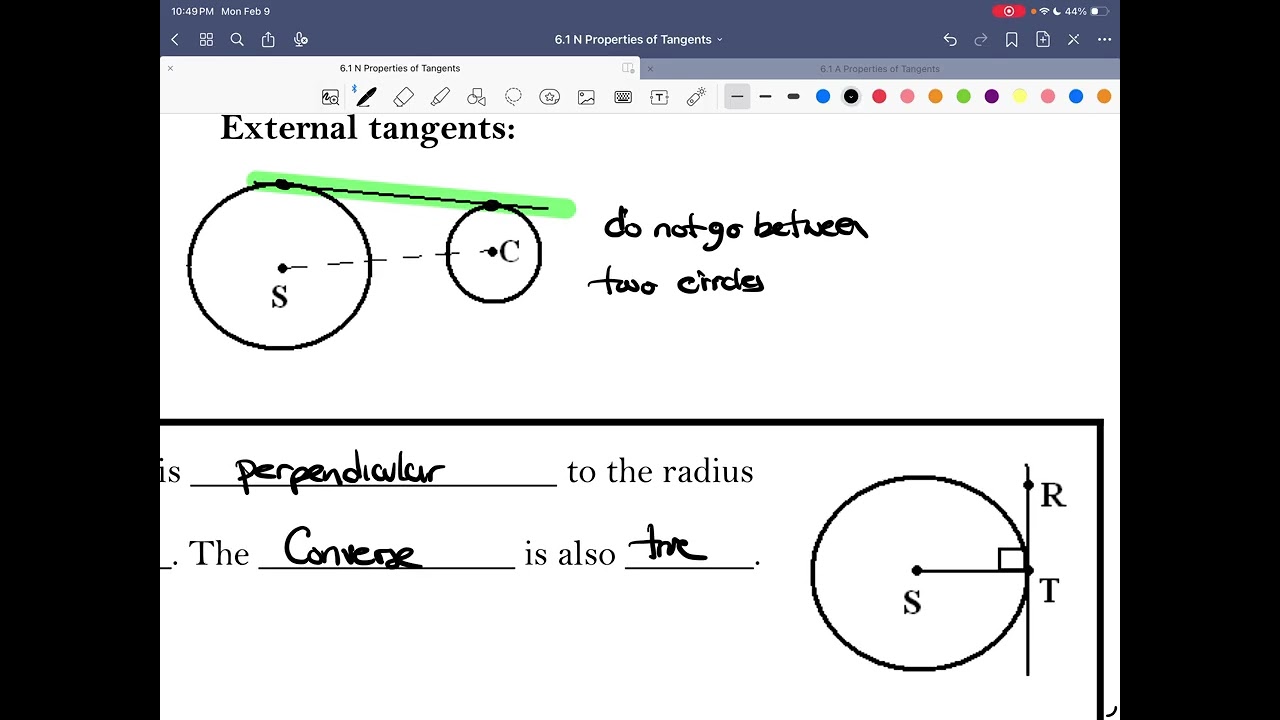The height and width of the screenshot is (720, 1280).
Task: Pick the red pen color
Action: (x=879, y=97)
